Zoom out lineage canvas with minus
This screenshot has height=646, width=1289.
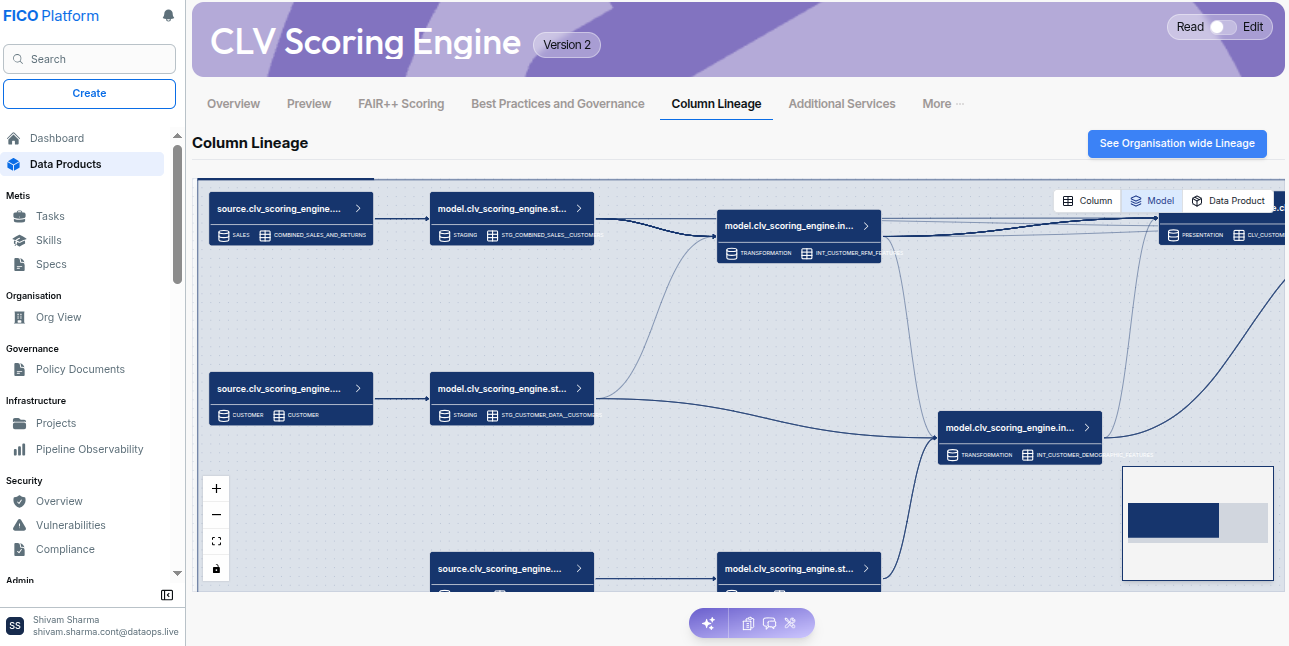216,515
